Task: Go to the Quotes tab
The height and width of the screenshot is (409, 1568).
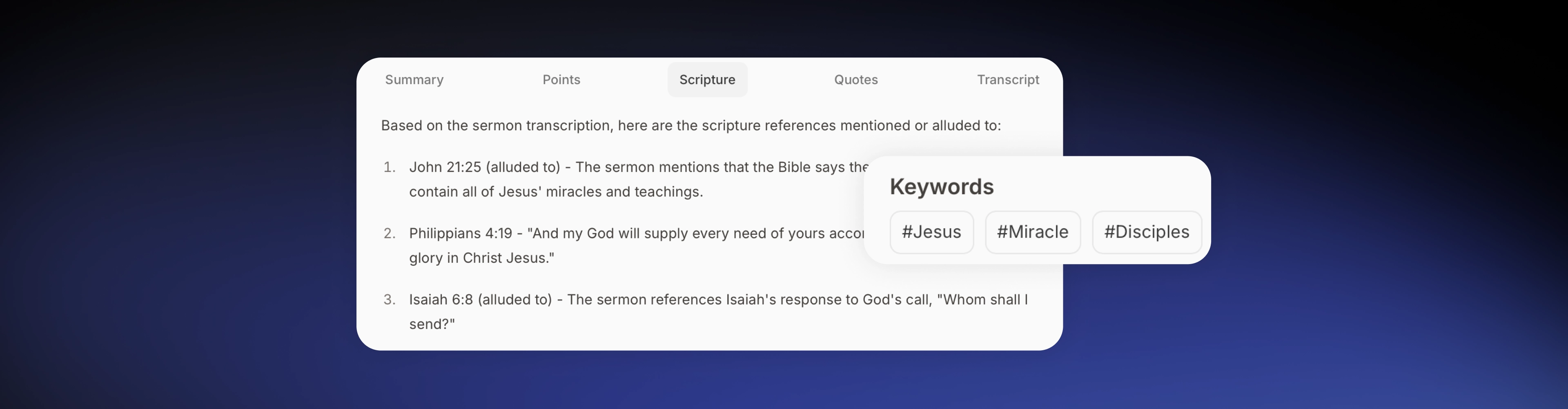Action: 856,80
